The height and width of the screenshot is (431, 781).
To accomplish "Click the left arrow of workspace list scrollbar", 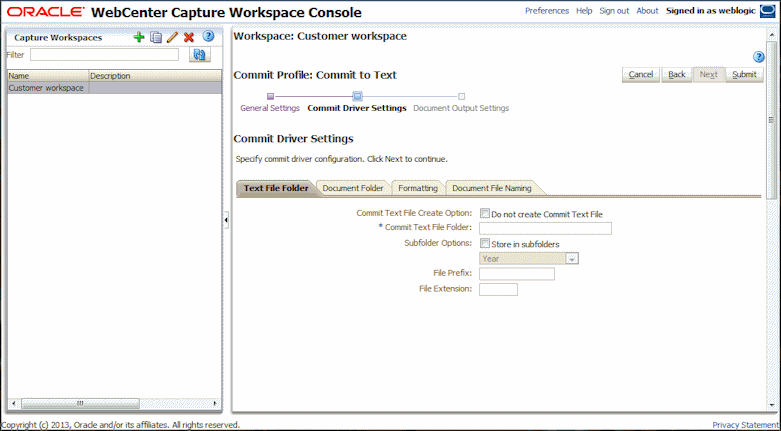I will tap(13, 403).
